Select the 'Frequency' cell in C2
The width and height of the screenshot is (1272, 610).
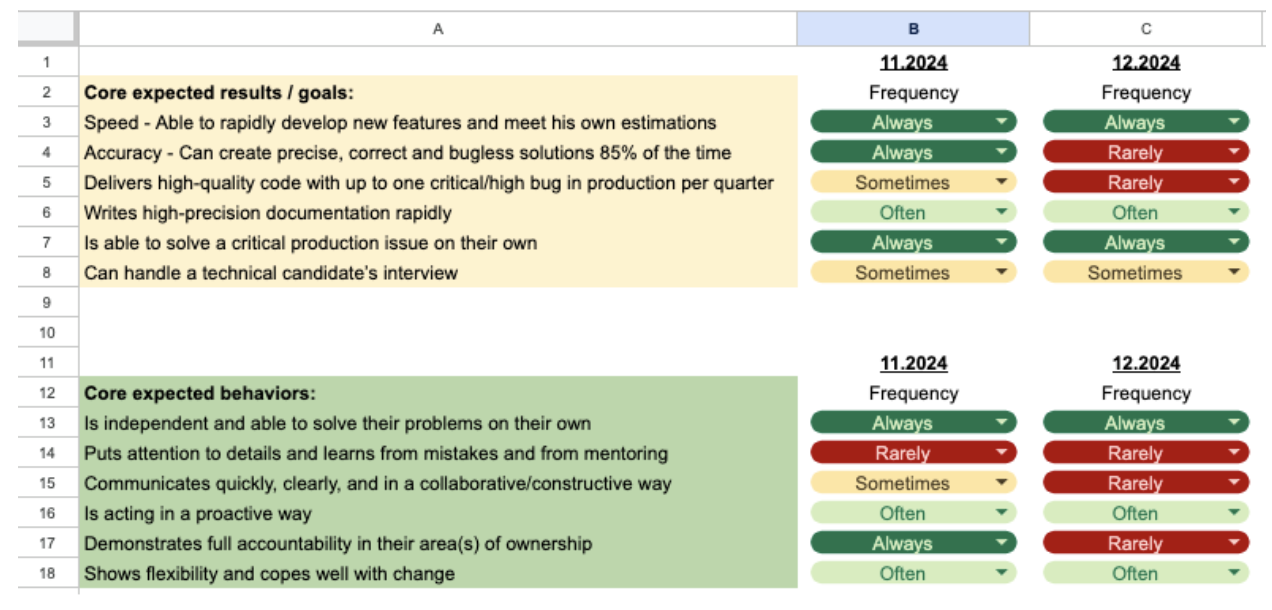click(1146, 92)
